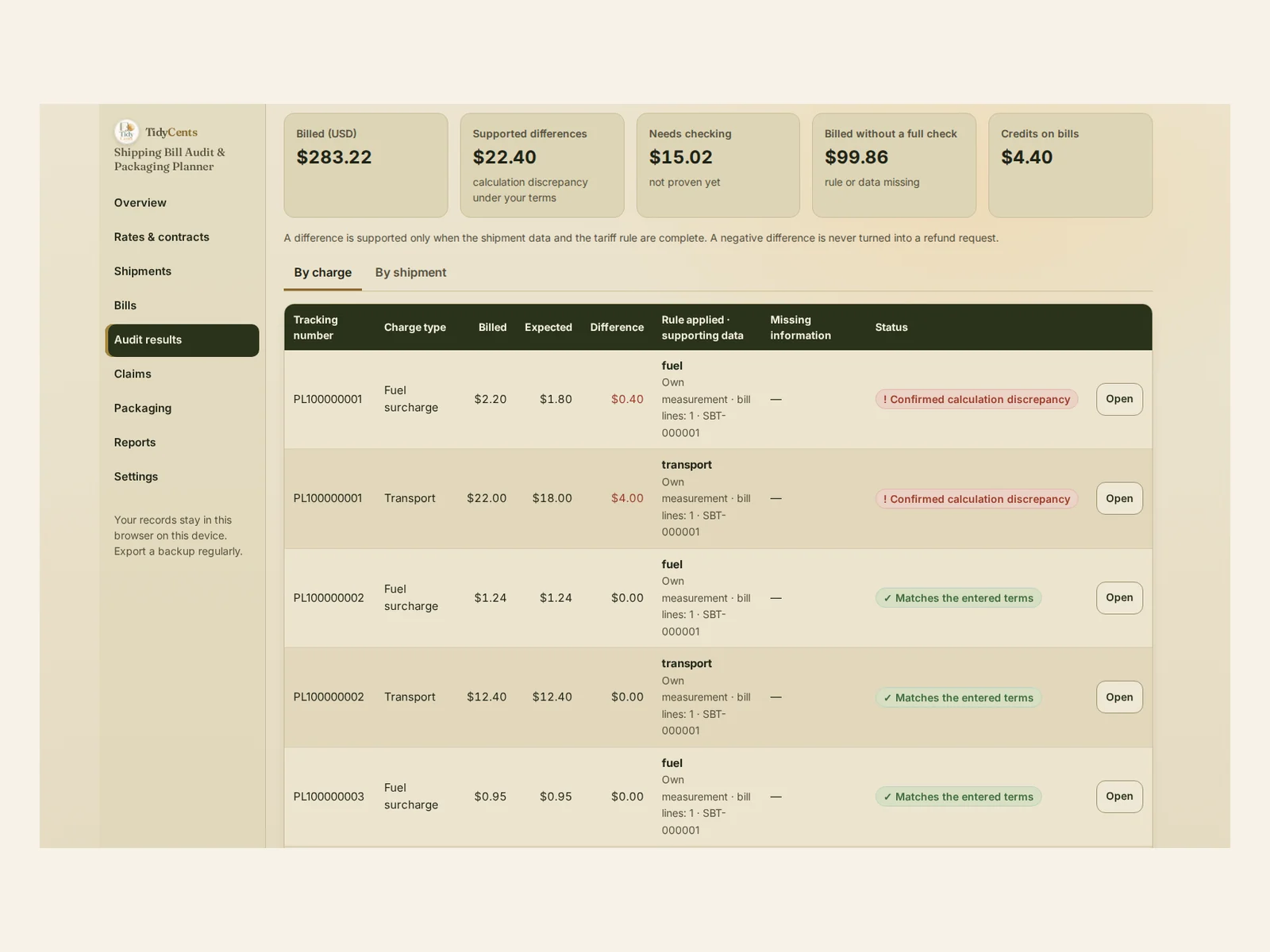Click the $18.00 expected amount

point(552,498)
